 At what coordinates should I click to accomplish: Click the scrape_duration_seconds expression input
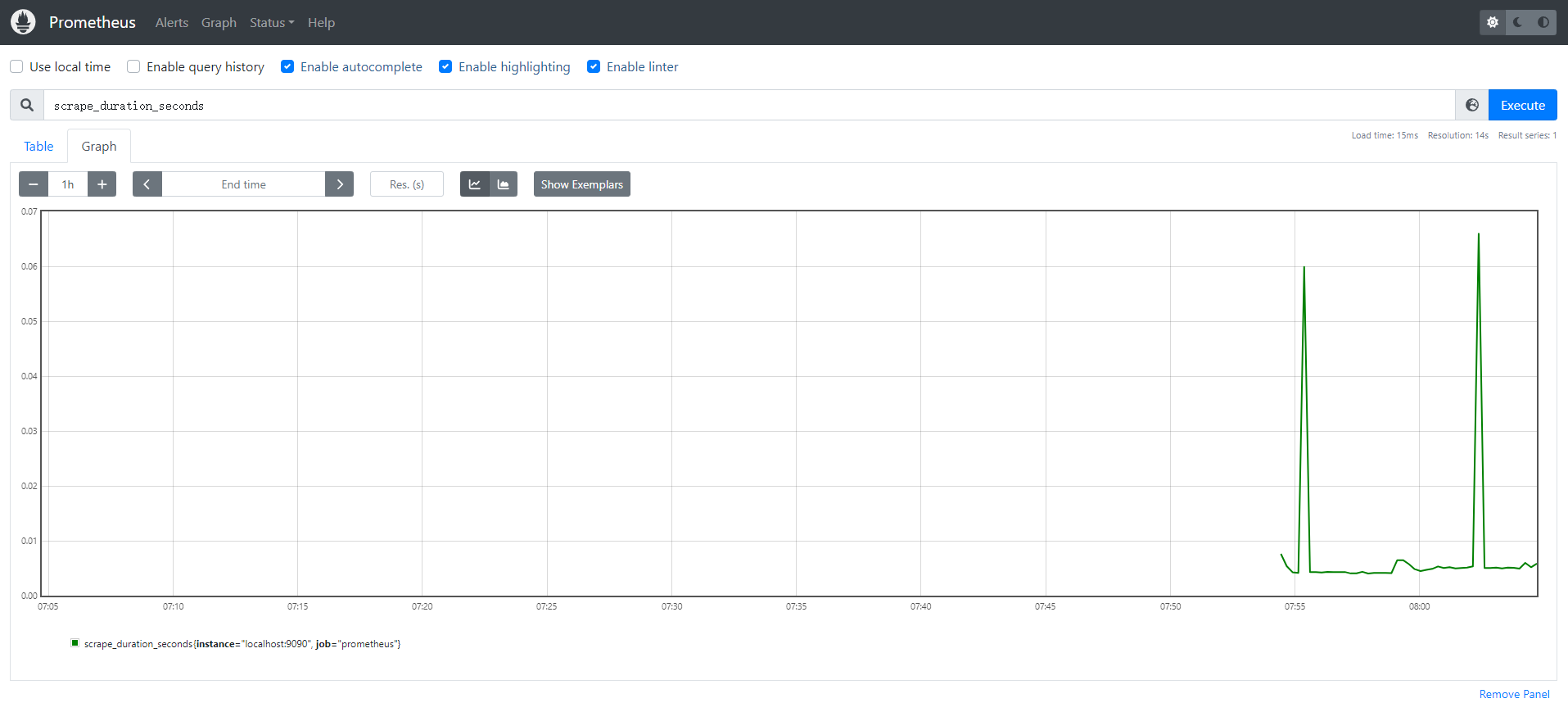pos(749,105)
